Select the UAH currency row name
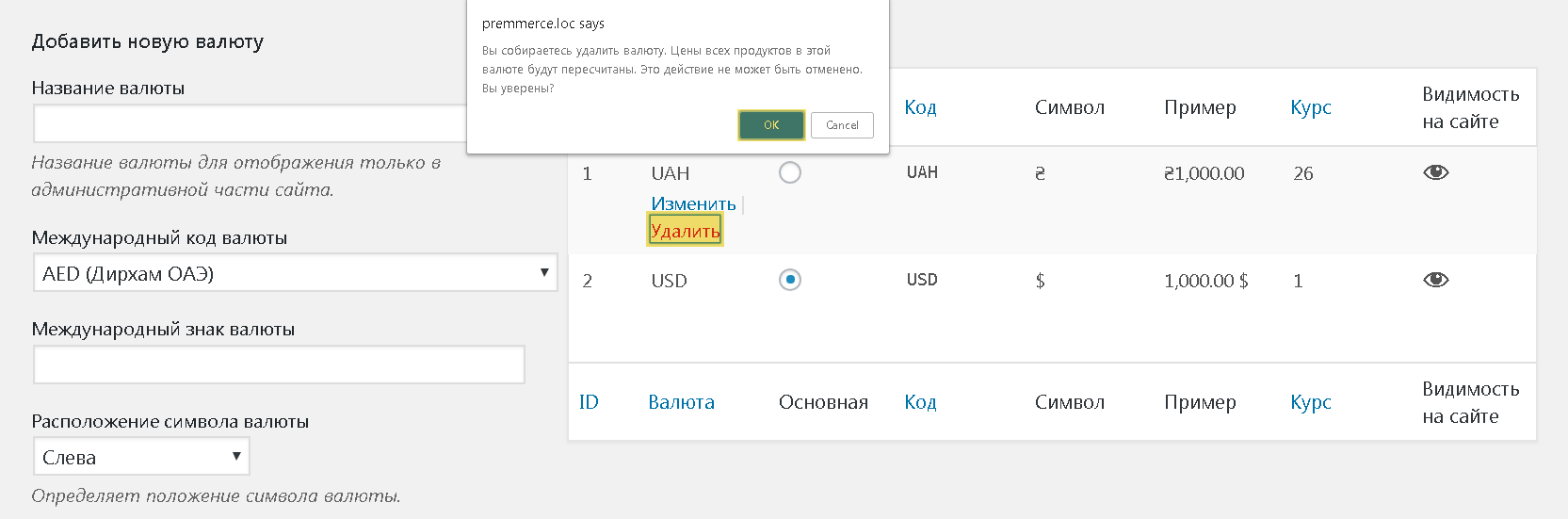This screenshot has height=519, width=1568. pos(670,173)
